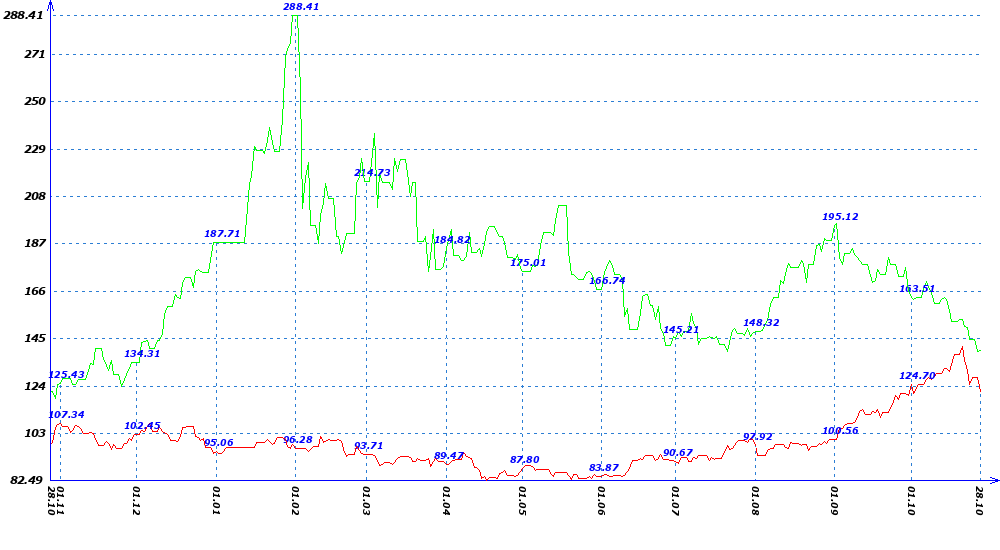Select the 01.06 date label
The width and height of the screenshot is (1000, 550).
[x=601, y=501]
